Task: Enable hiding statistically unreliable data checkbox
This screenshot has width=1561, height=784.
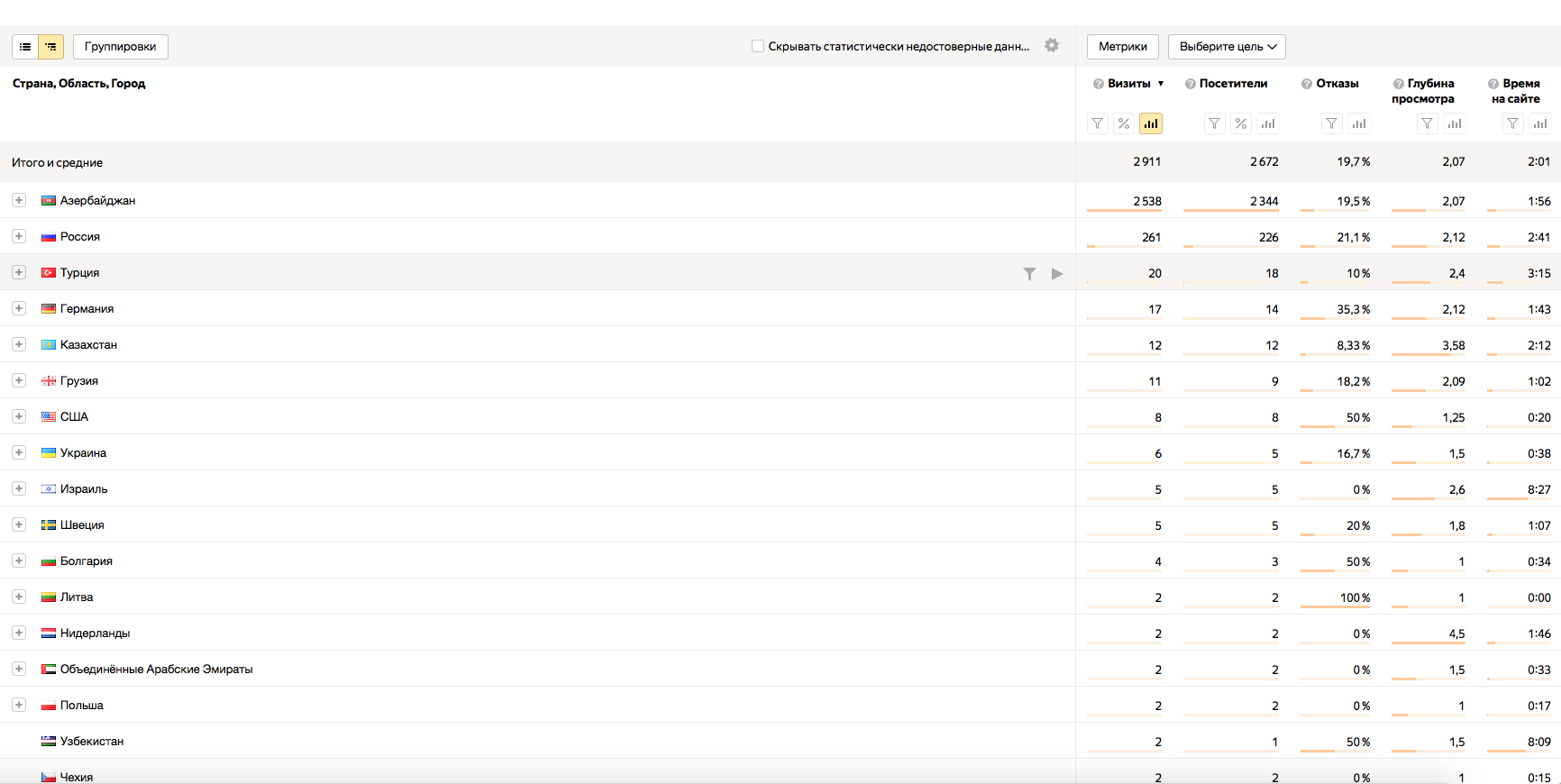Action: coord(758,46)
